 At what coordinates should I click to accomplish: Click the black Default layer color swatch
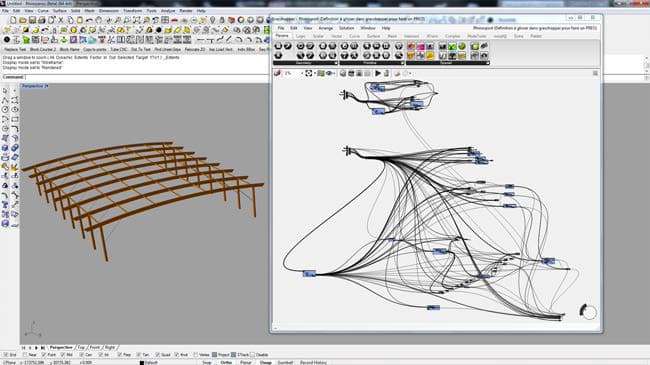point(142,363)
